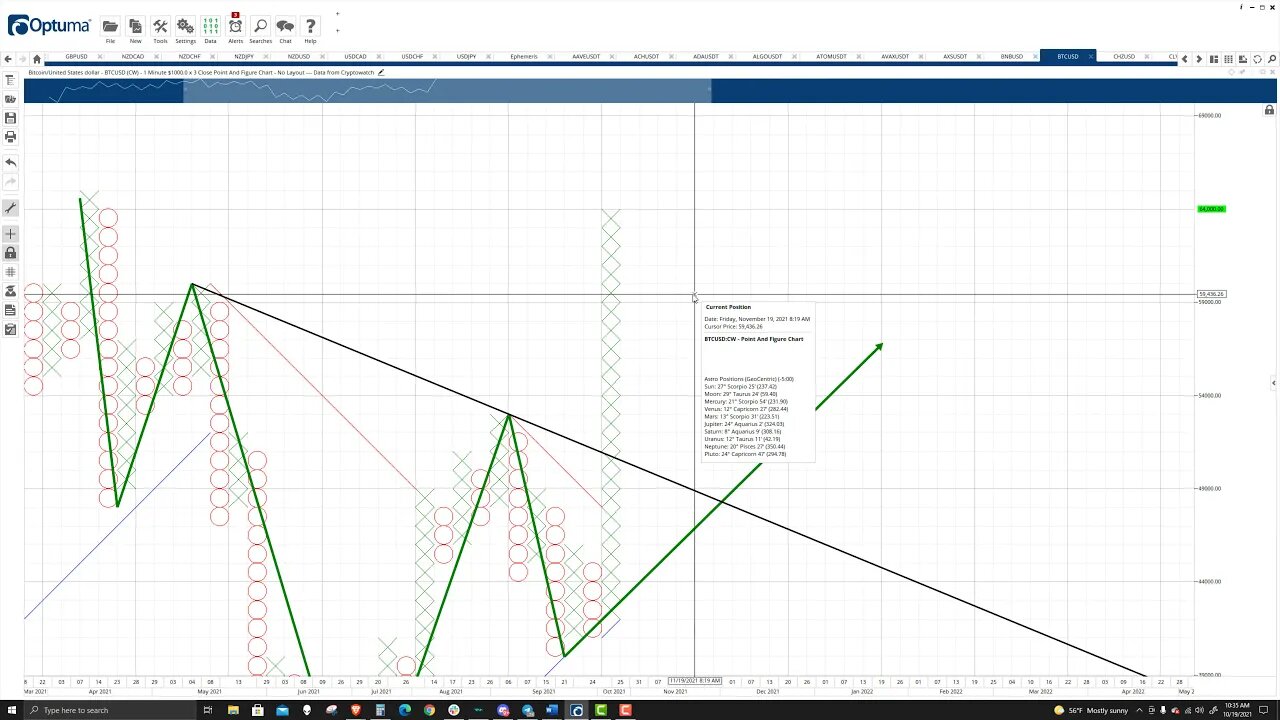Open the Chat bubbles icon

point(285,27)
